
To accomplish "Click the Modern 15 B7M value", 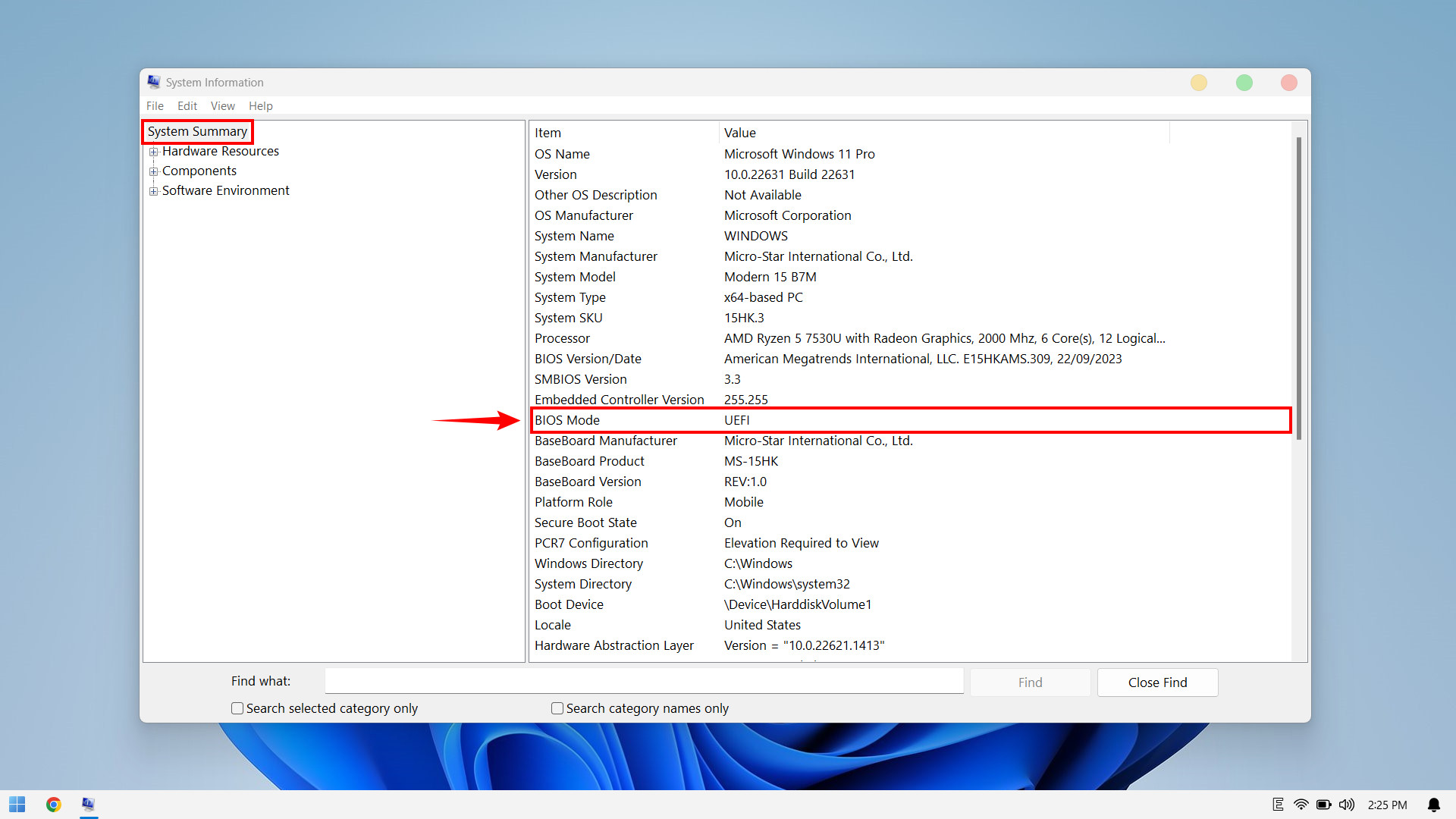I will 770,277.
